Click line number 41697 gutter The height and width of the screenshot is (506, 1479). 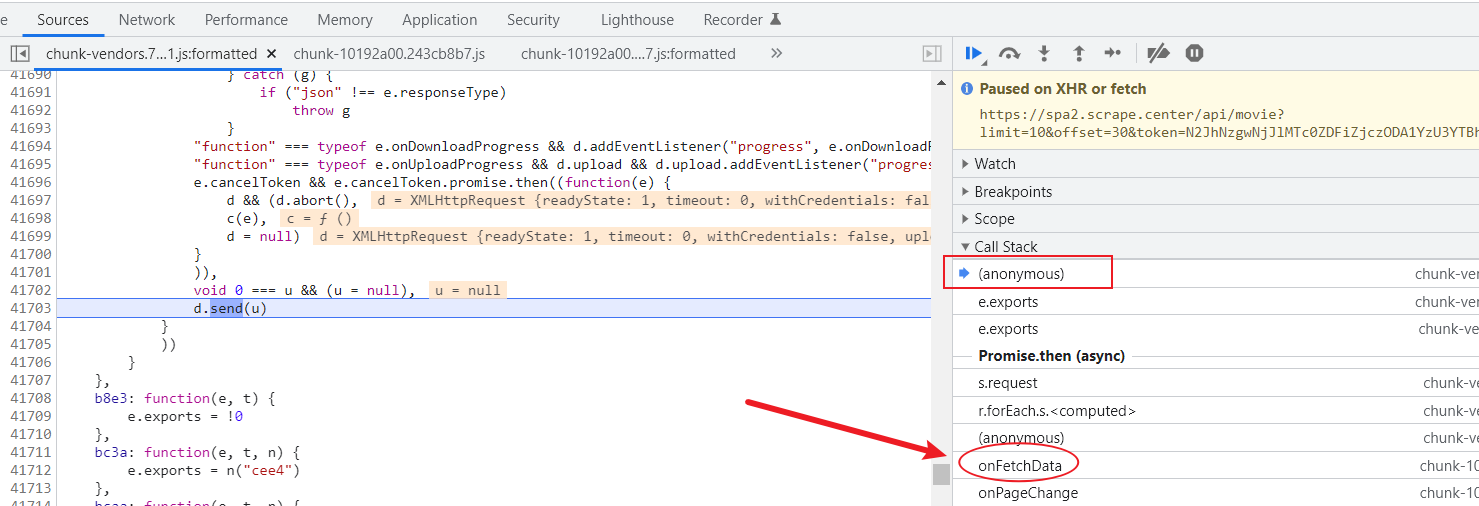coord(30,200)
